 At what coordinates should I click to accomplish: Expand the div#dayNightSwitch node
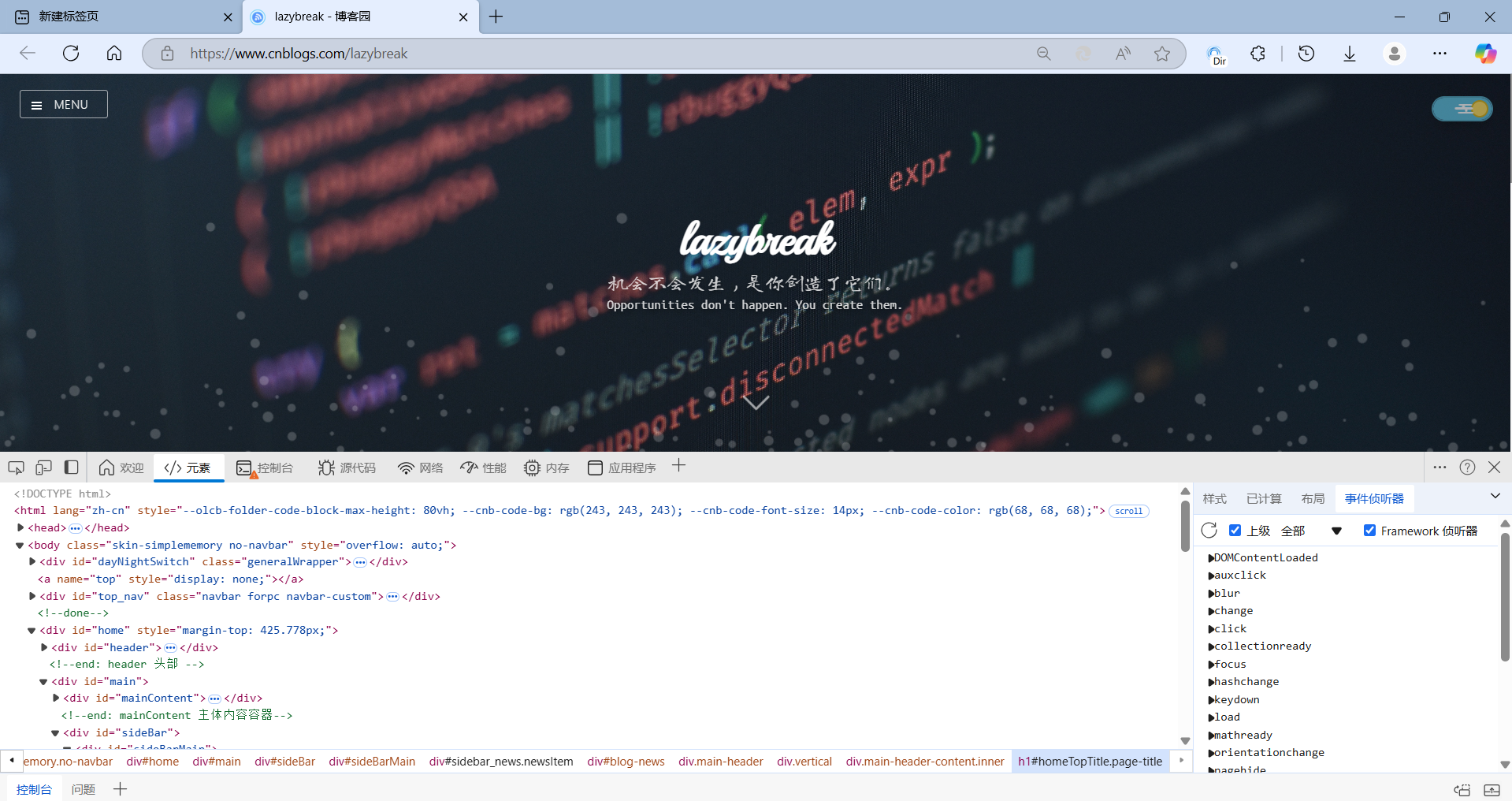32,561
